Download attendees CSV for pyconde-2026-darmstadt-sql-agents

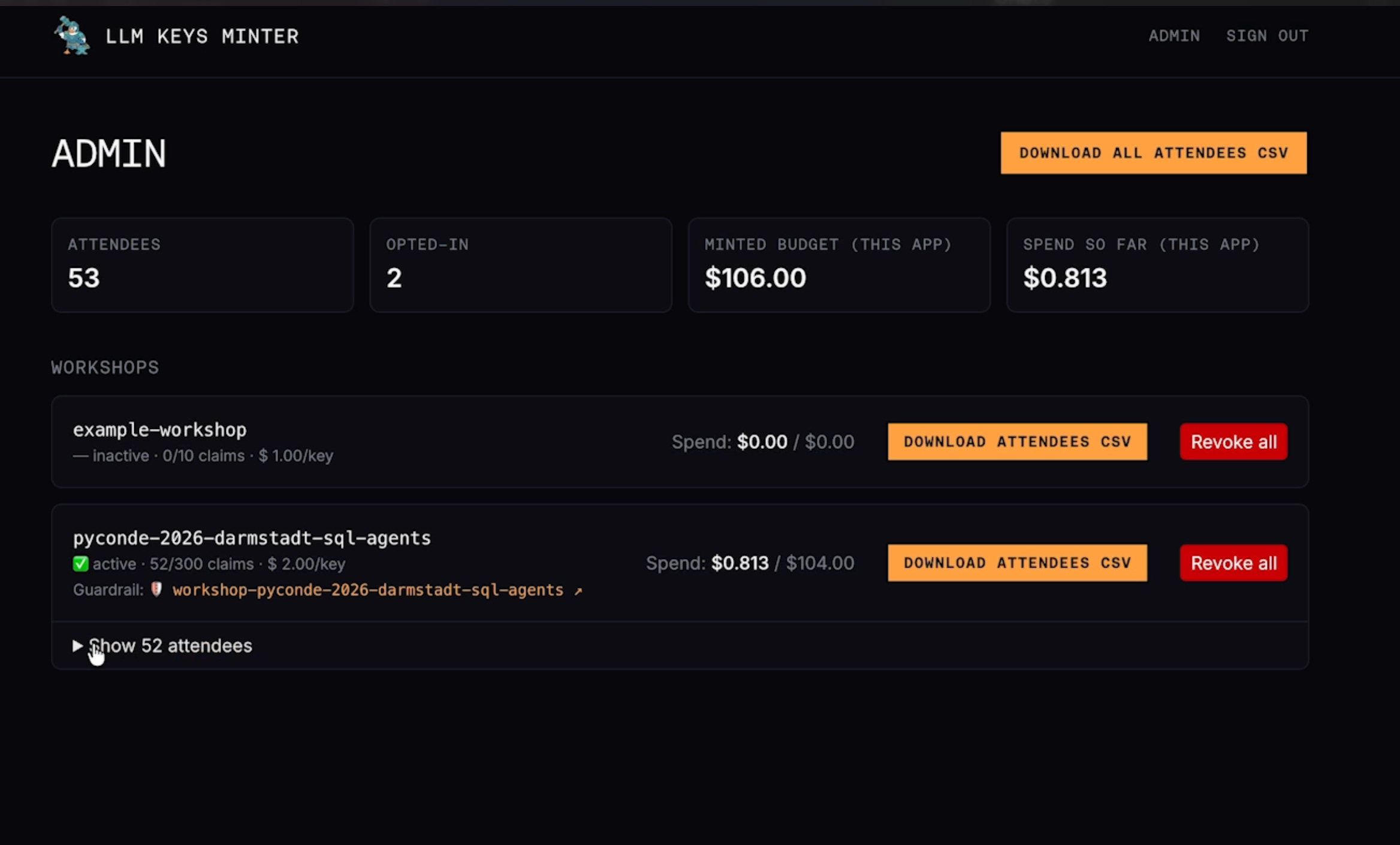[x=1017, y=563]
